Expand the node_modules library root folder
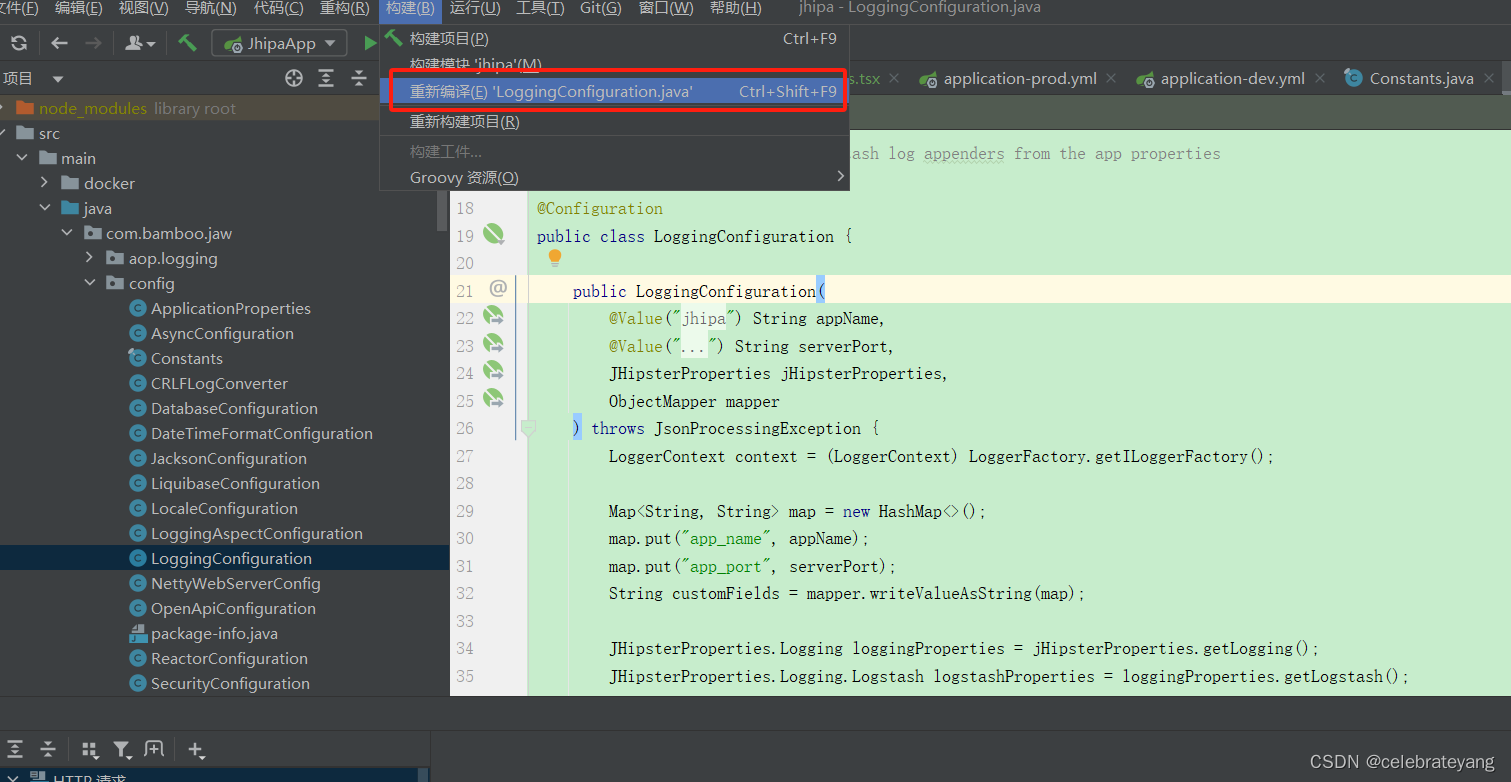The height and width of the screenshot is (782, 1511). coord(3,108)
